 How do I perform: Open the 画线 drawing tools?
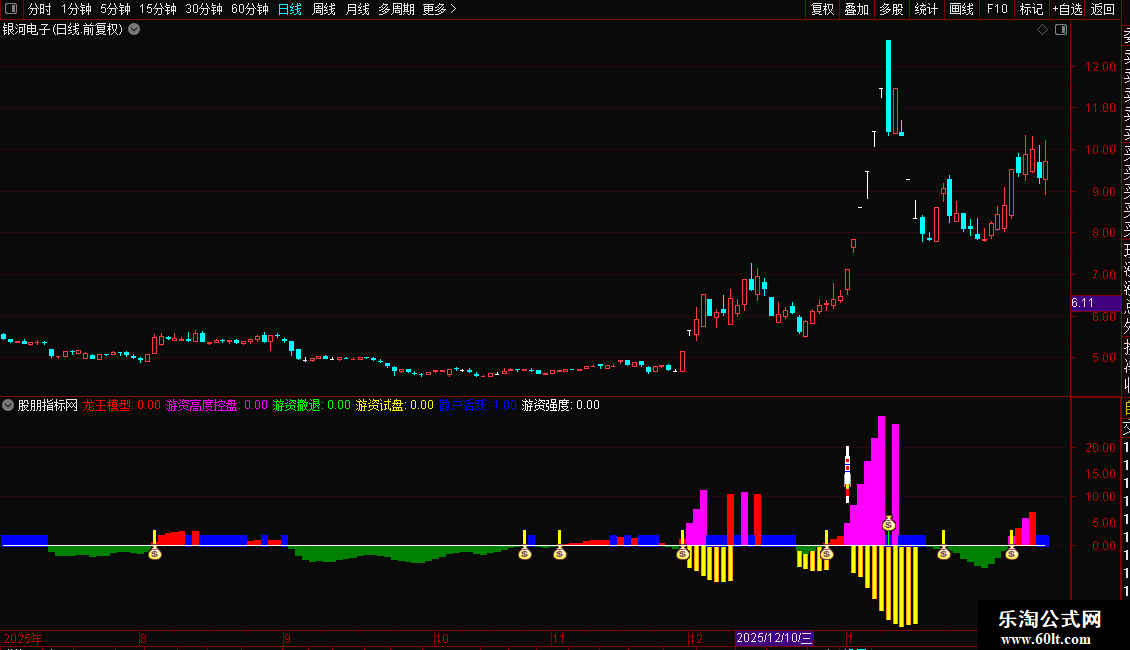pyautogui.click(x=961, y=9)
